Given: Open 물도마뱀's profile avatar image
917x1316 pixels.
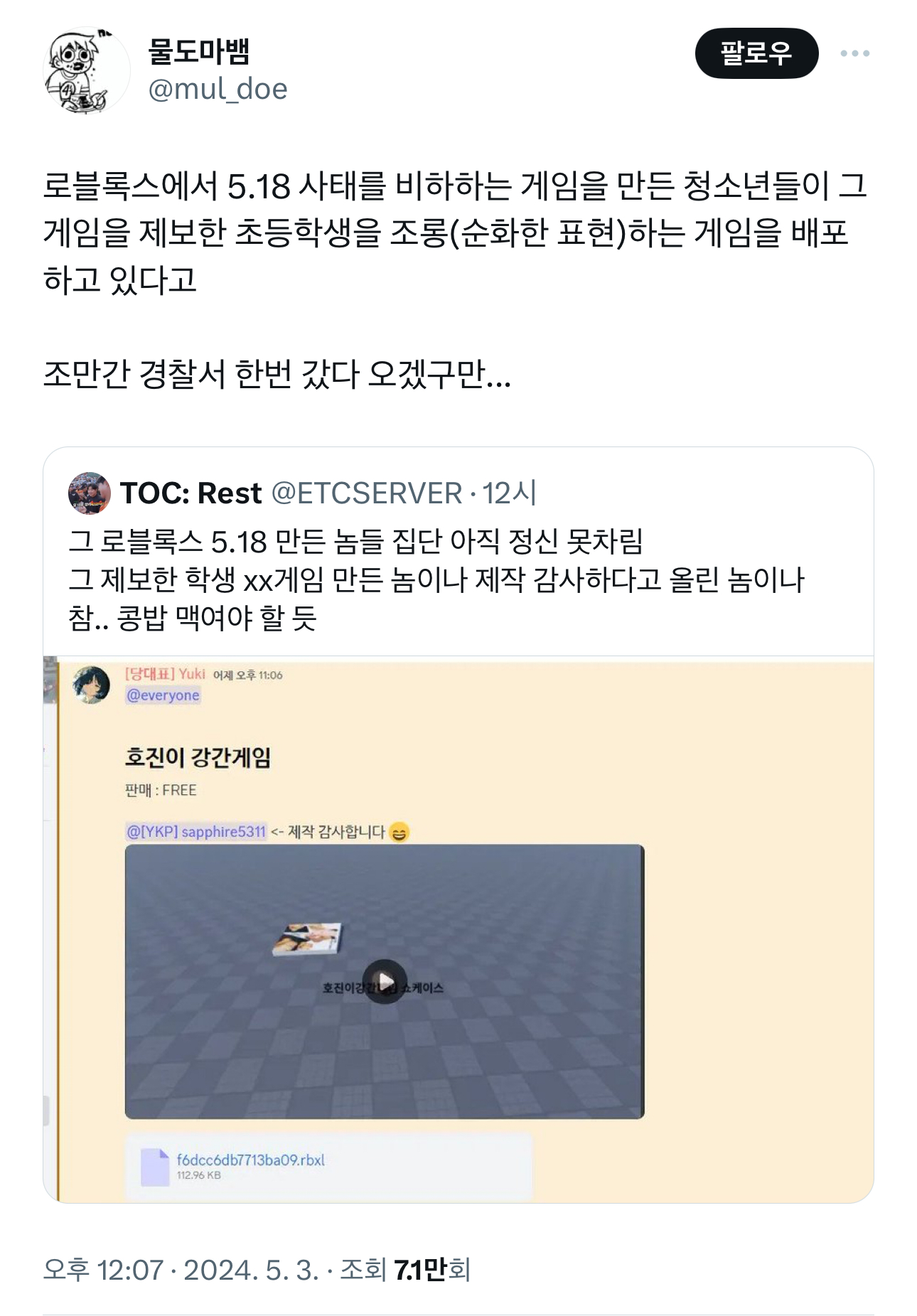Looking at the screenshot, I should (87, 70).
